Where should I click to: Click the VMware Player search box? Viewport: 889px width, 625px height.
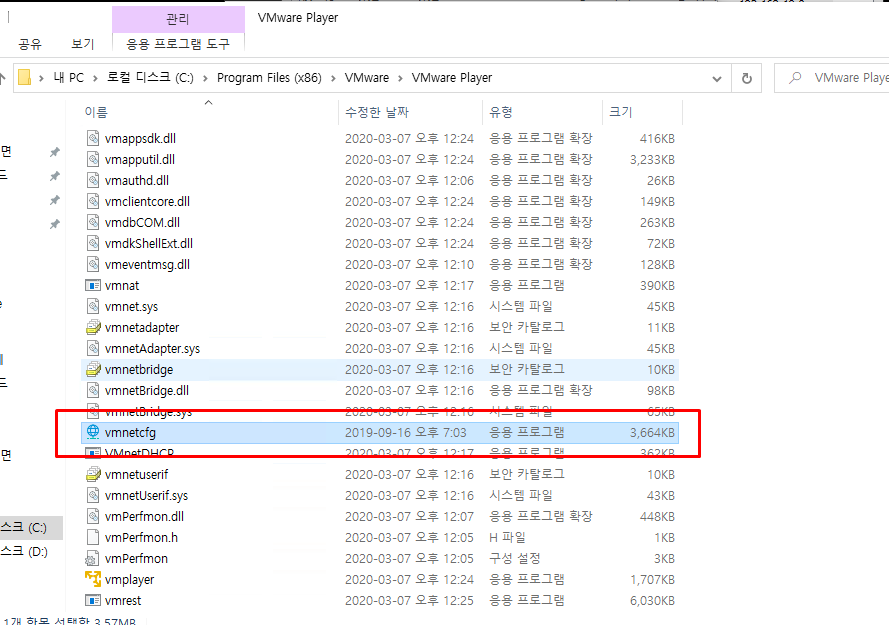coord(832,78)
